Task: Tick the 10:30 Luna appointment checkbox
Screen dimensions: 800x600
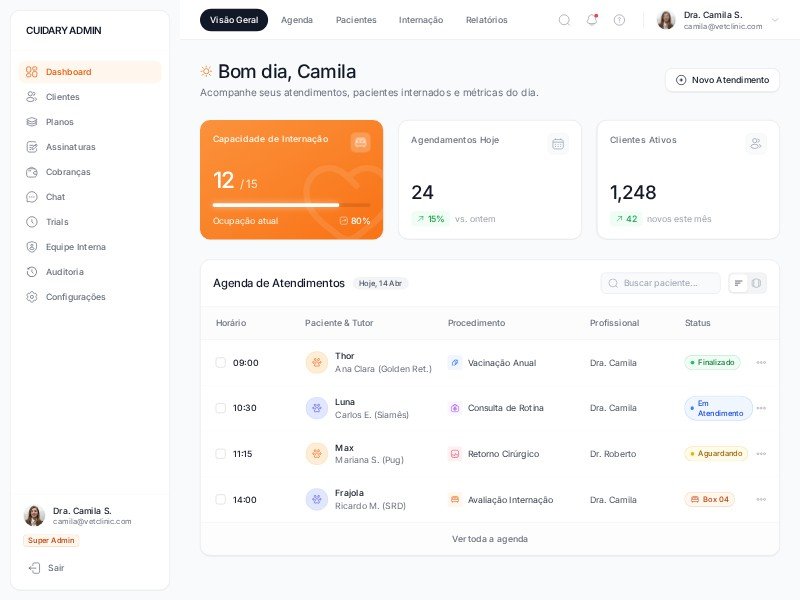Action: [221, 408]
